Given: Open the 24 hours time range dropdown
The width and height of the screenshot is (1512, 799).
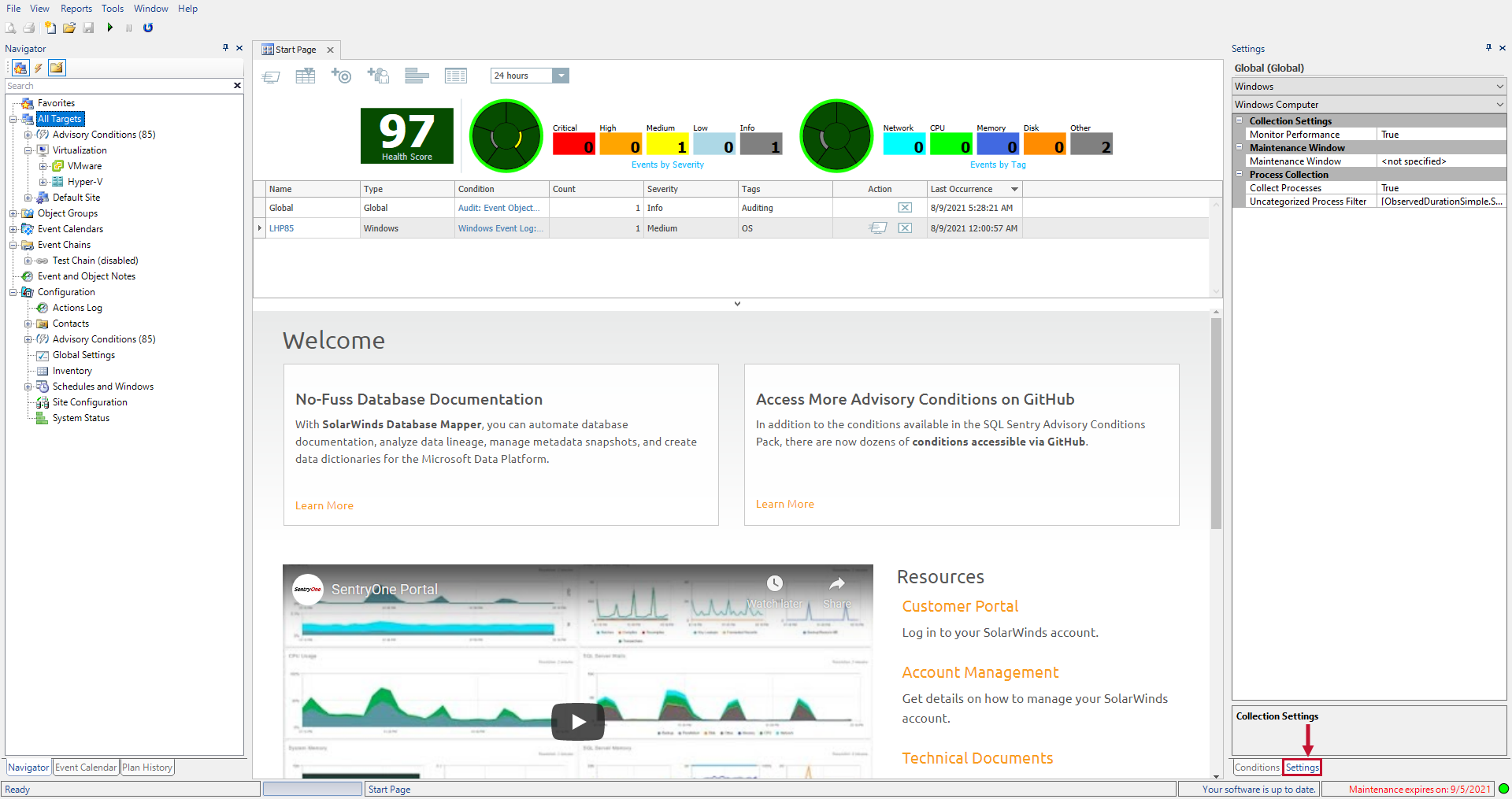Looking at the screenshot, I should click(x=561, y=76).
